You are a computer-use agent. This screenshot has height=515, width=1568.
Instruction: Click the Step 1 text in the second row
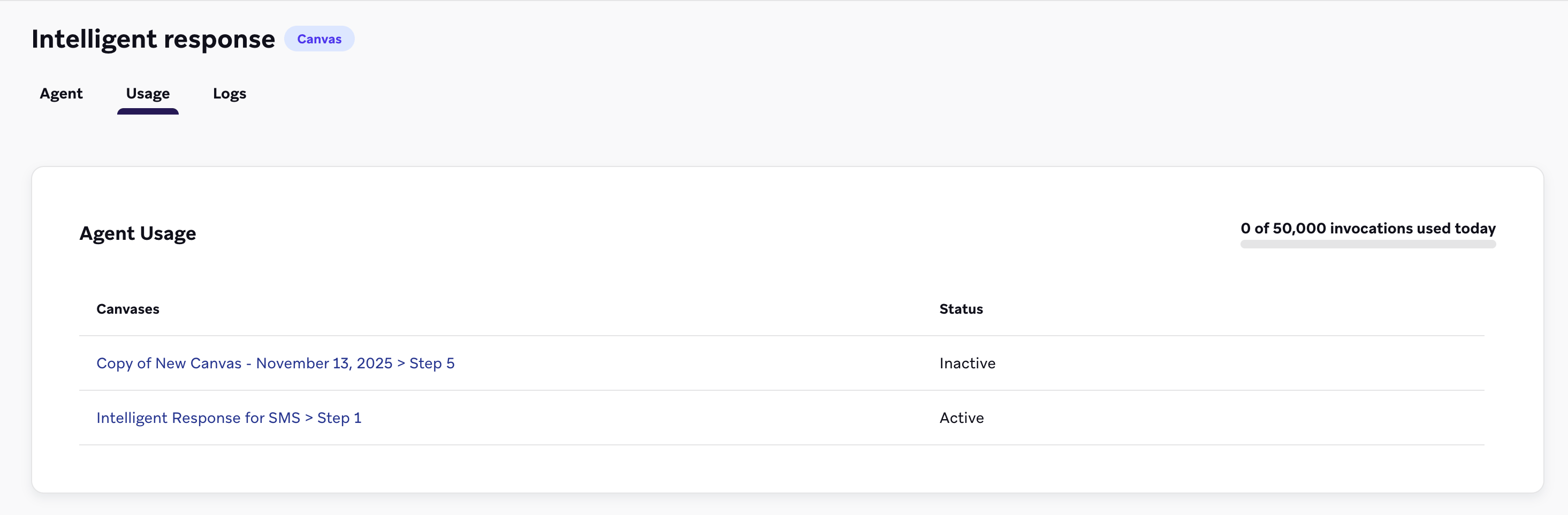[339, 418]
